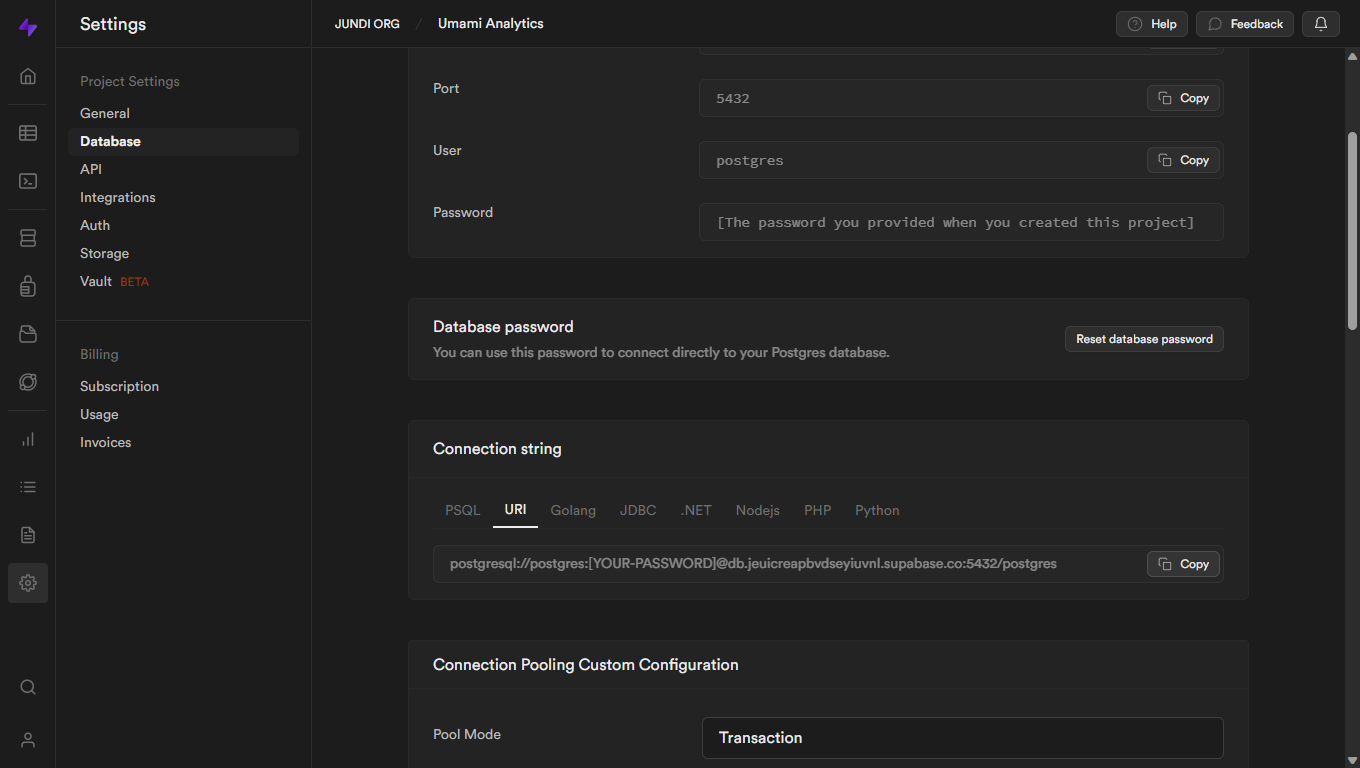
Task: Click the Umami Analytics project breadcrumb
Action: (x=491, y=23)
